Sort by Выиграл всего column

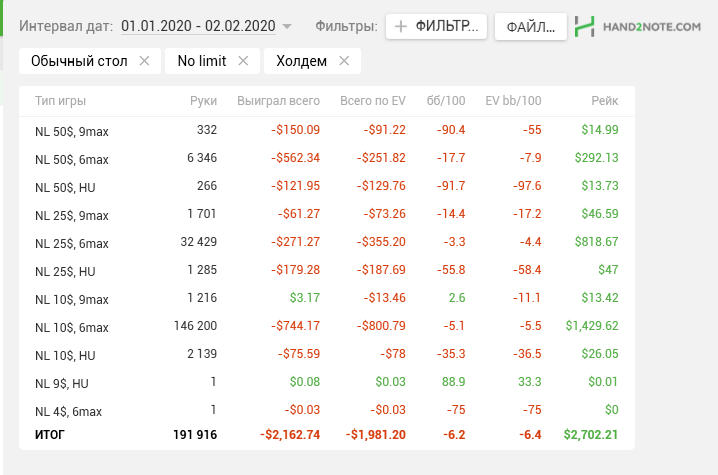pyautogui.click(x=278, y=101)
